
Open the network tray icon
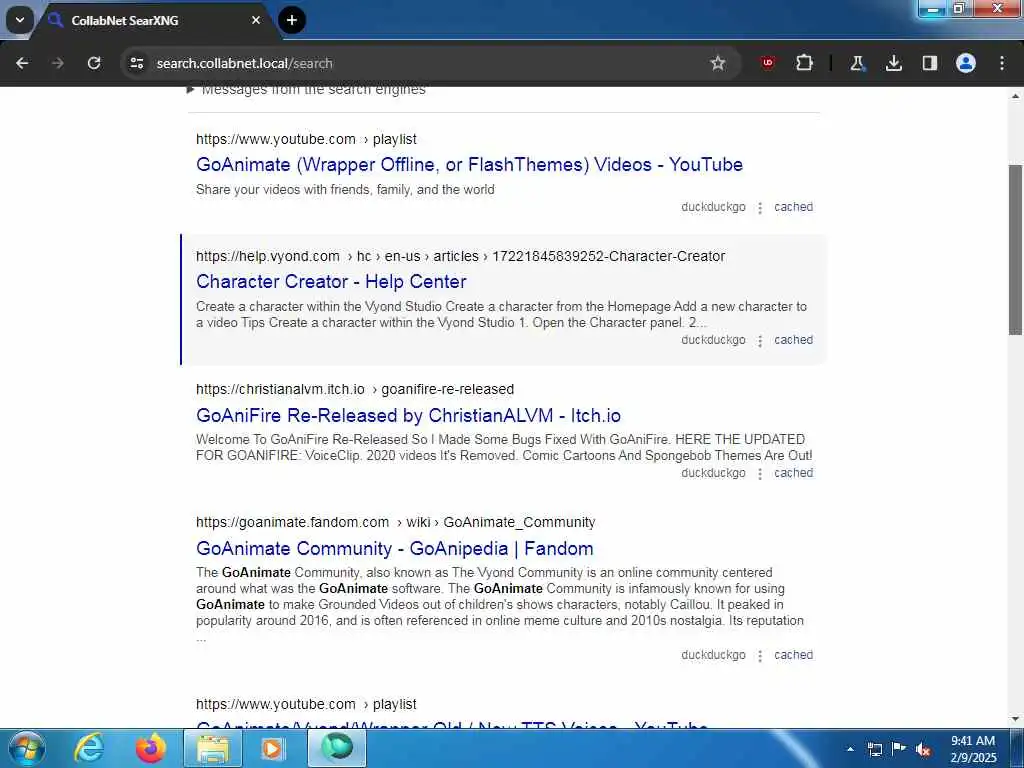(874, 749)
